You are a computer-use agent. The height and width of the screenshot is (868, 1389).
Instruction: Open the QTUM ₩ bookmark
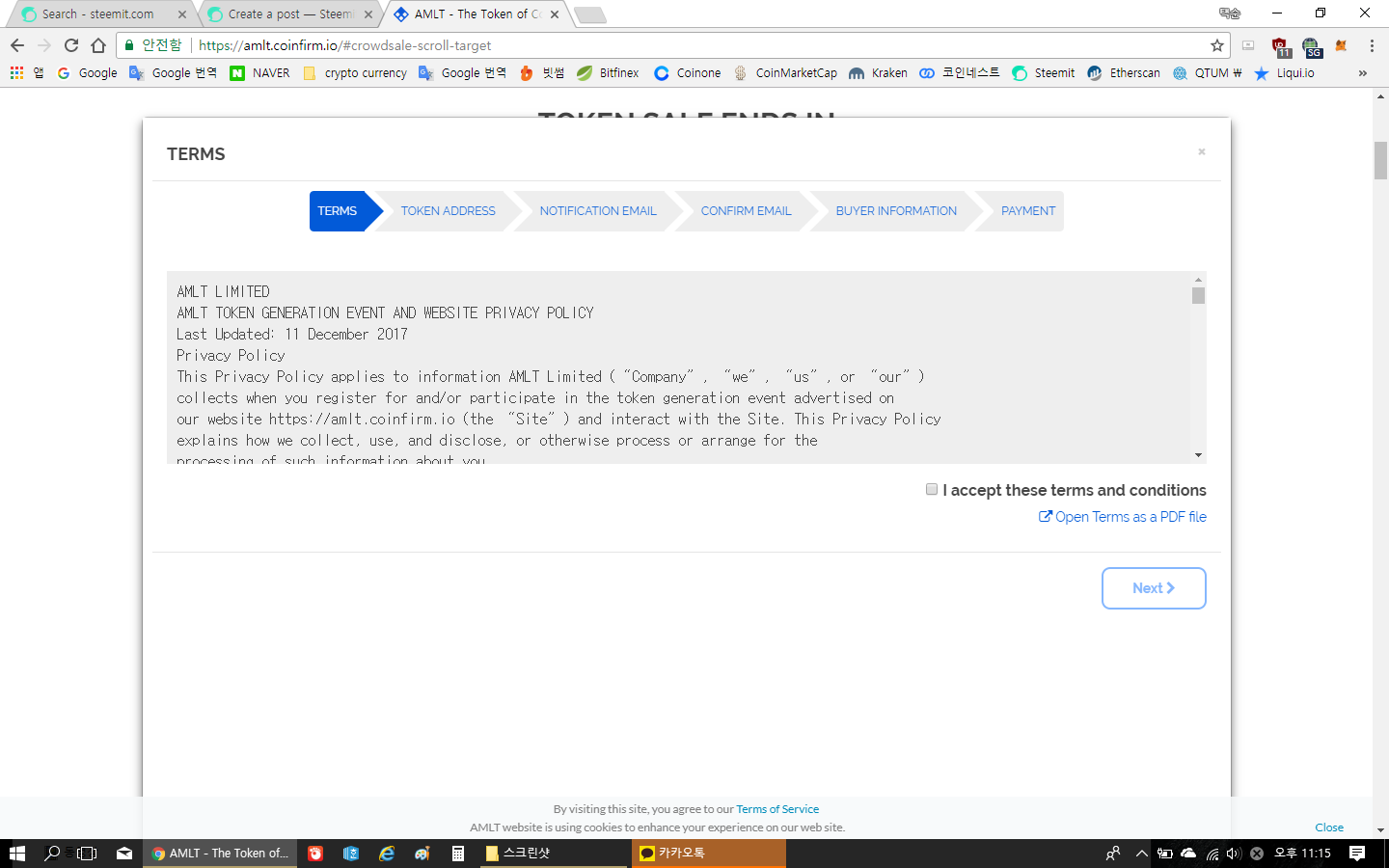pyautogui.click(x=1208, y=72)
